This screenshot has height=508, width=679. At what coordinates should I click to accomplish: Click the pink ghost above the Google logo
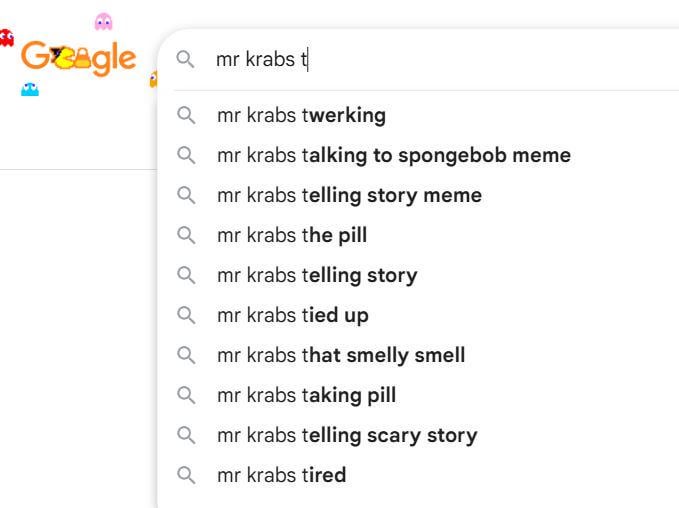103,21
